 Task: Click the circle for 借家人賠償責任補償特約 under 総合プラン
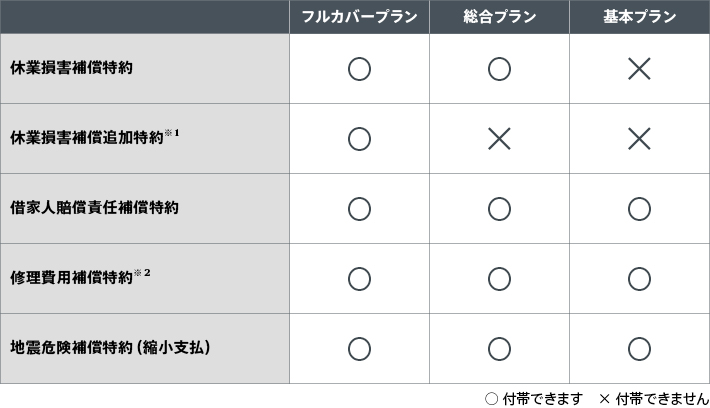pyautogui.click(x=499, y=209)
